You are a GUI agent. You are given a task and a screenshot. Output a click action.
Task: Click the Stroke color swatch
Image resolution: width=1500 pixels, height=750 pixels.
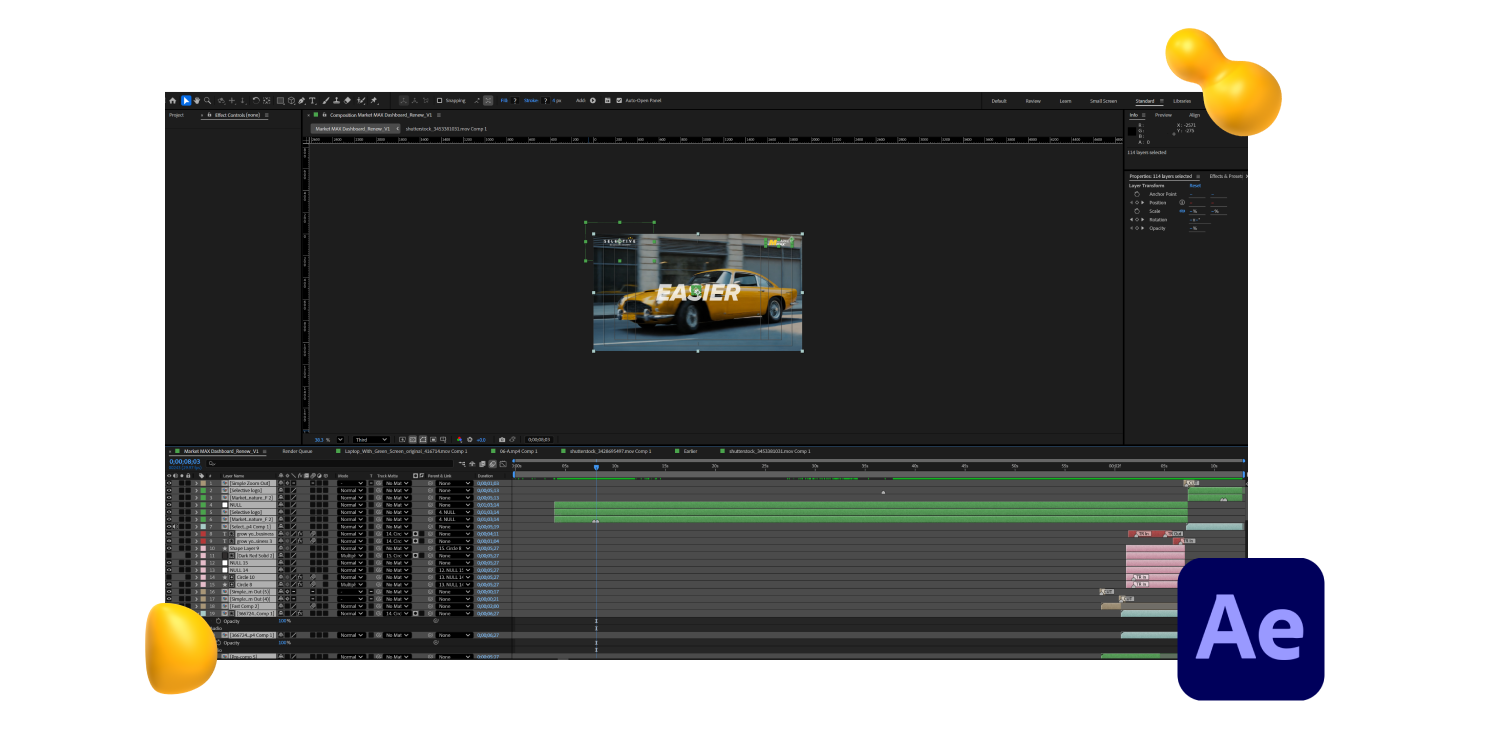pyautogui.click(x=545, y=101)
